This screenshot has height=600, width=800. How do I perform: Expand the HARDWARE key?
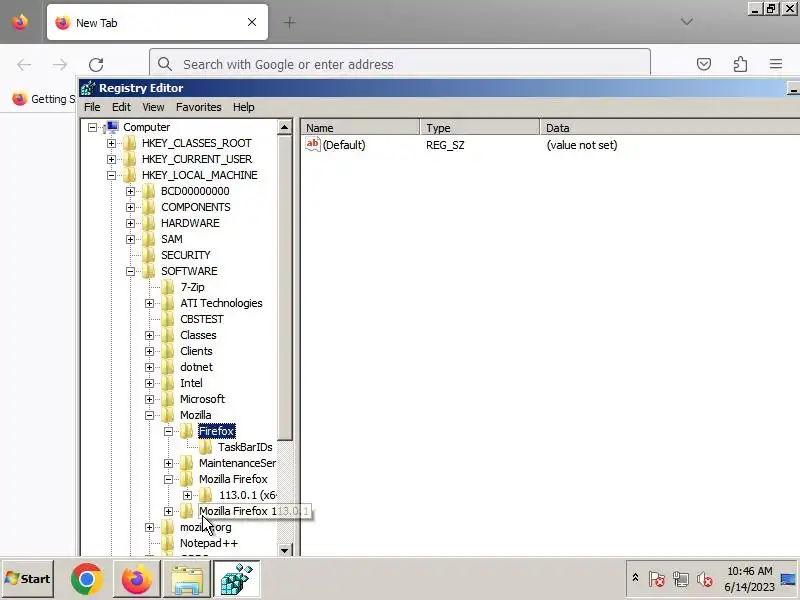click(130, 223)
